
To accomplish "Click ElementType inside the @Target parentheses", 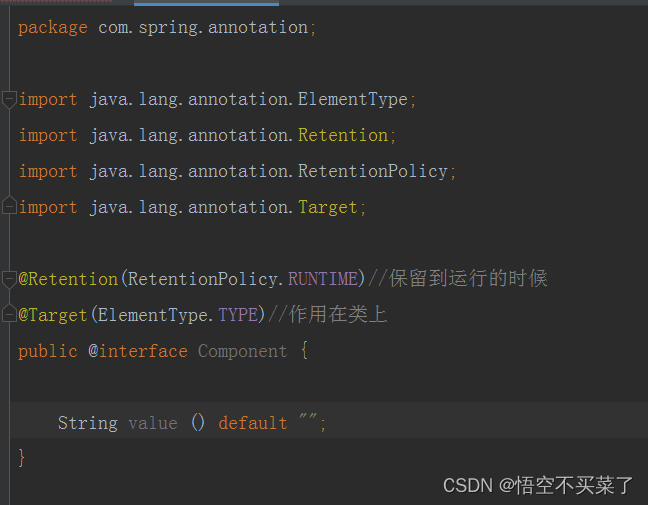I will pyautogui.click(x=153, y=315).
